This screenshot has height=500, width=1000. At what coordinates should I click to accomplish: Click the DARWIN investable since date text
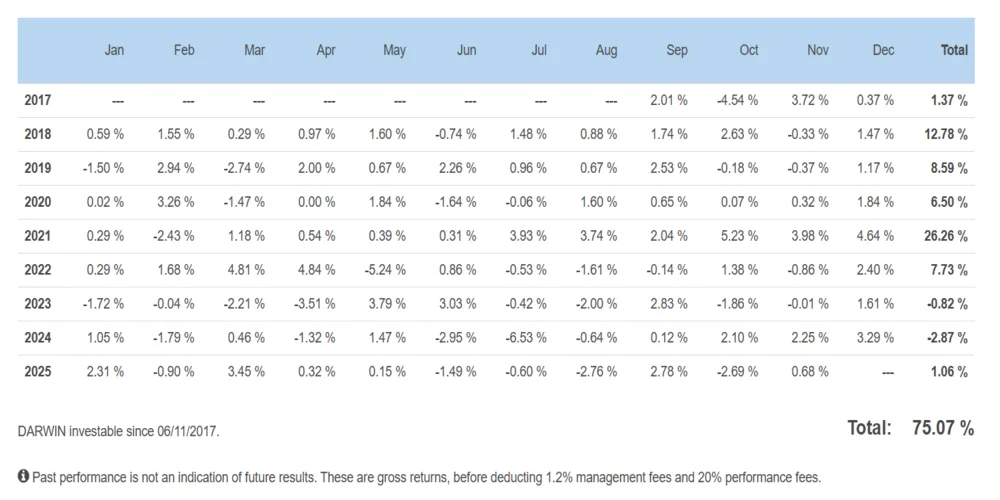[x=119, y=431]
